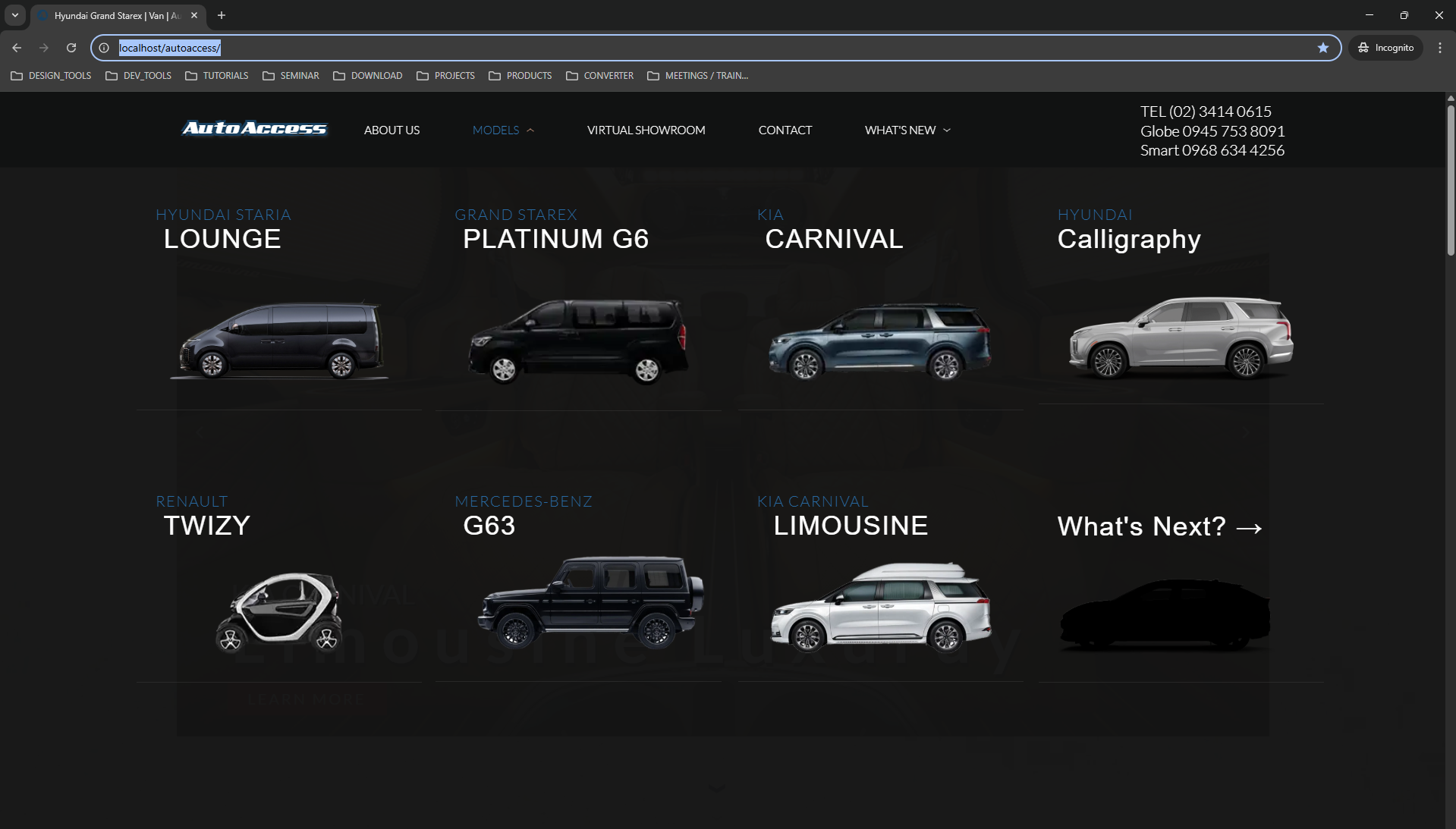Open the tab search dropdown arrow
1456x829 pixels.
click(x=15, y=15)
